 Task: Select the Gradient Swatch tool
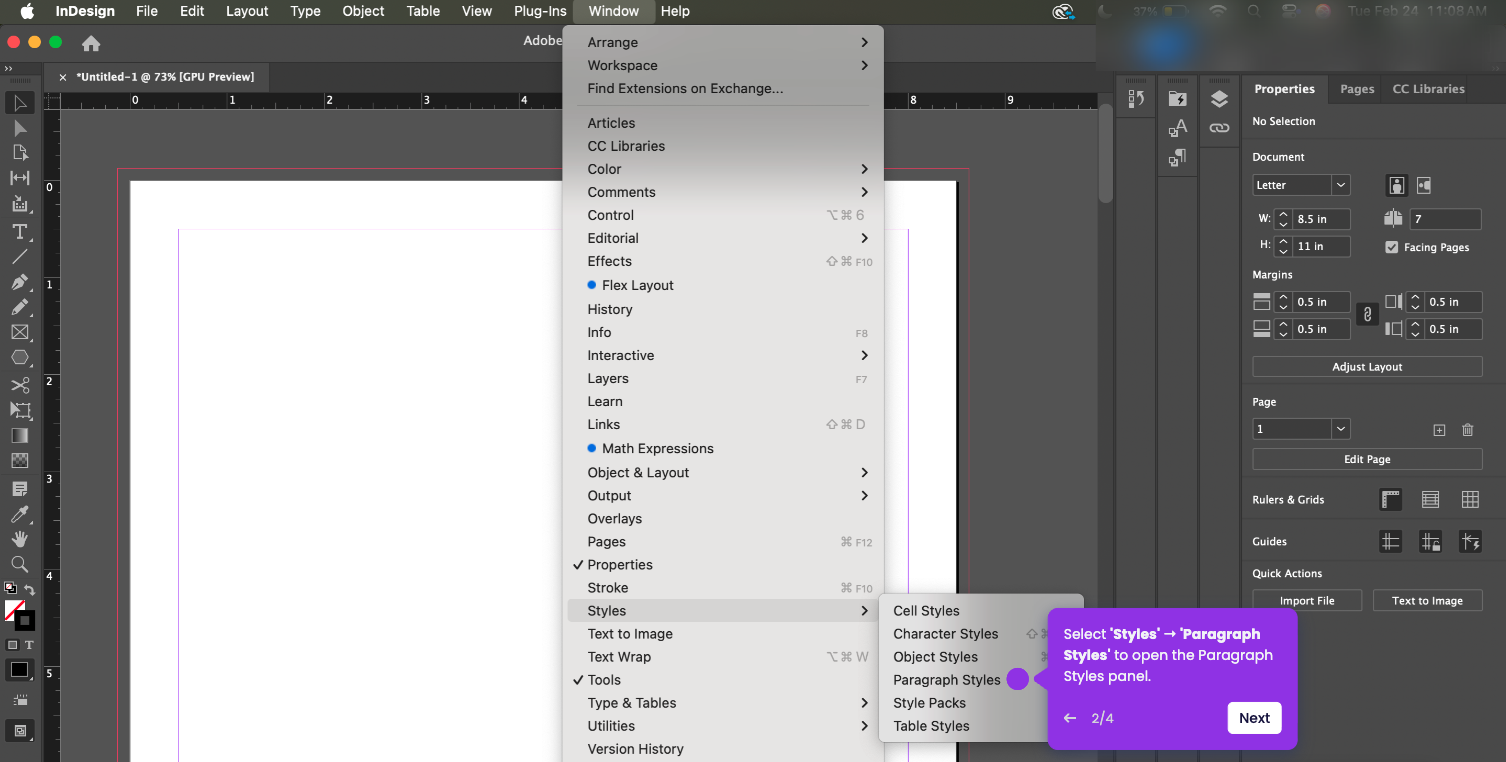coord(20,436)
